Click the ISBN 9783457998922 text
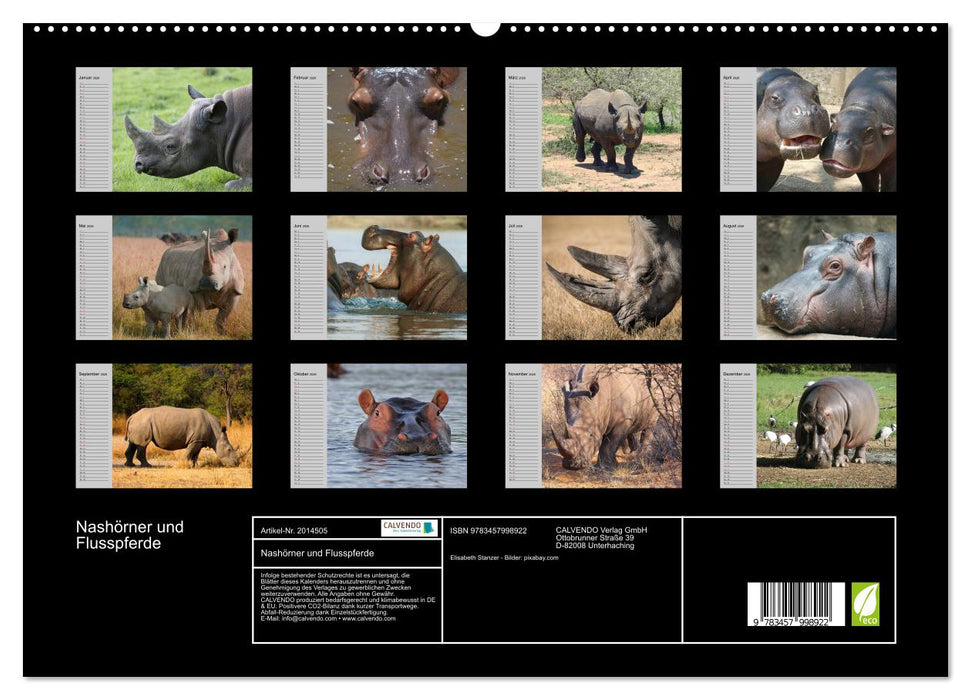Screen dimensions: 971x700 [x=488, y=530]
